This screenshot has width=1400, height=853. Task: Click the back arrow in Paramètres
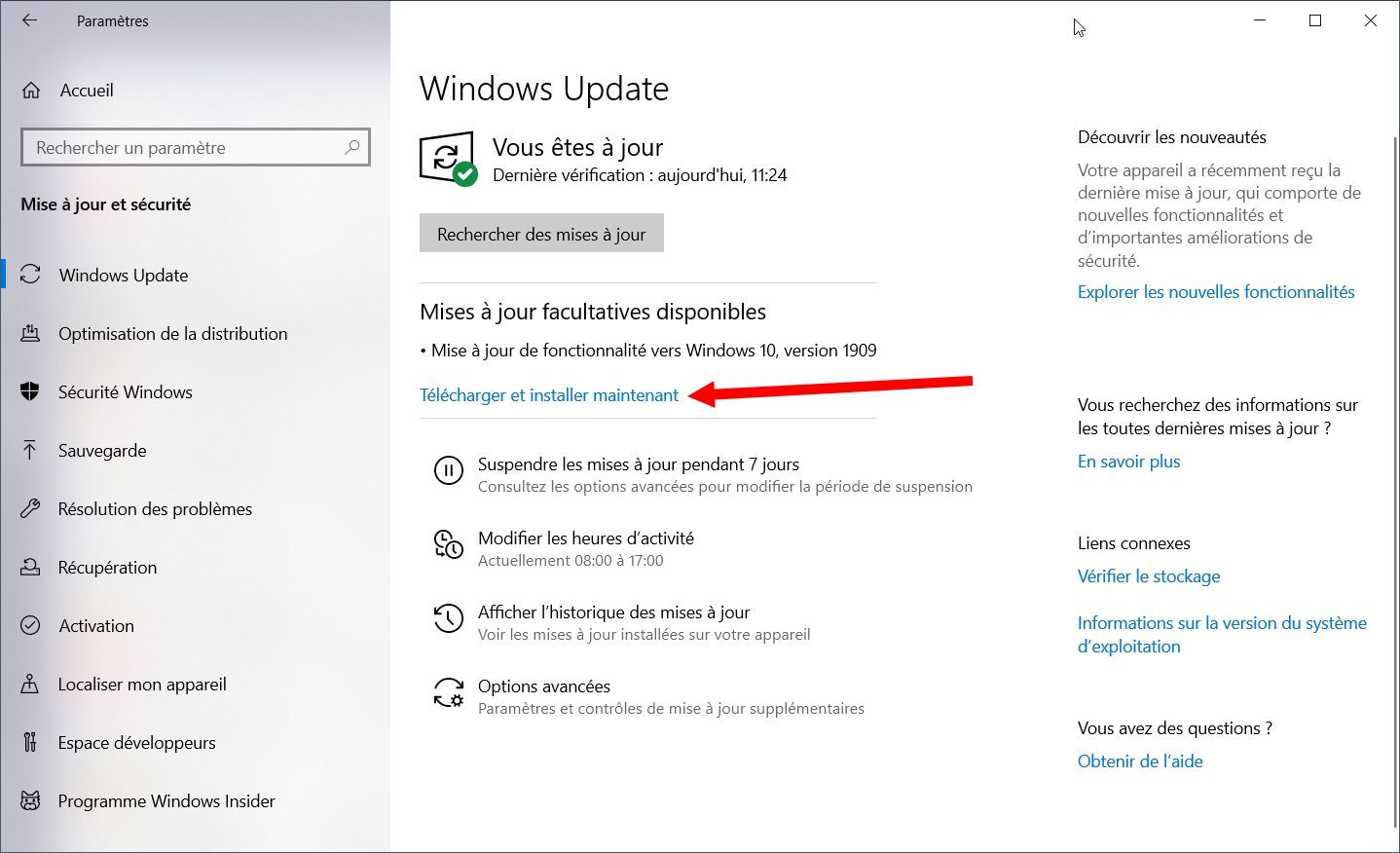29,19
